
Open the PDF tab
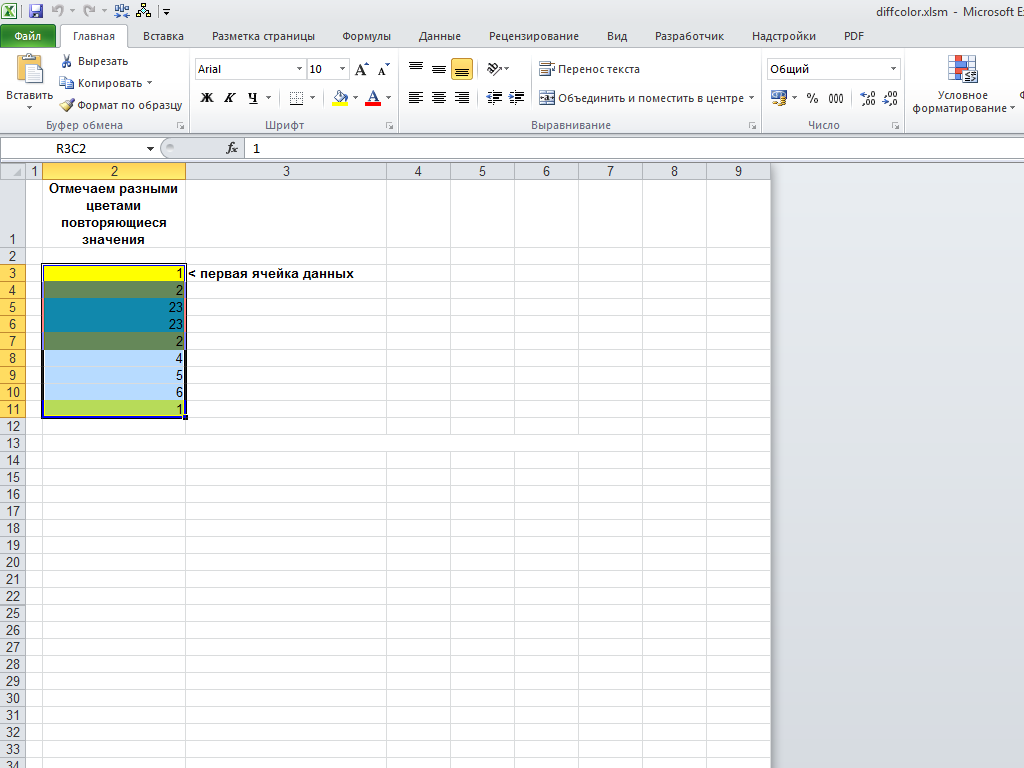(x=854, y=36)
